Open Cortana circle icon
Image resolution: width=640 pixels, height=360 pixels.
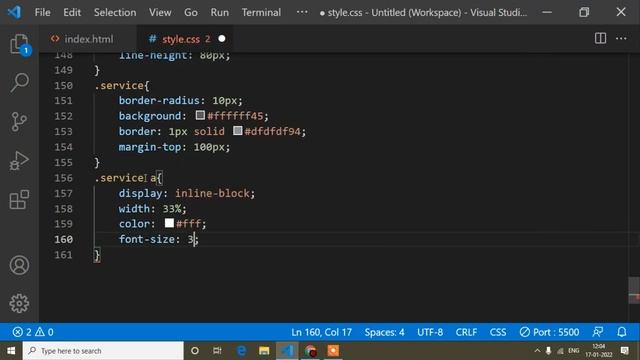pyautogui.click(x=195, y=351)
